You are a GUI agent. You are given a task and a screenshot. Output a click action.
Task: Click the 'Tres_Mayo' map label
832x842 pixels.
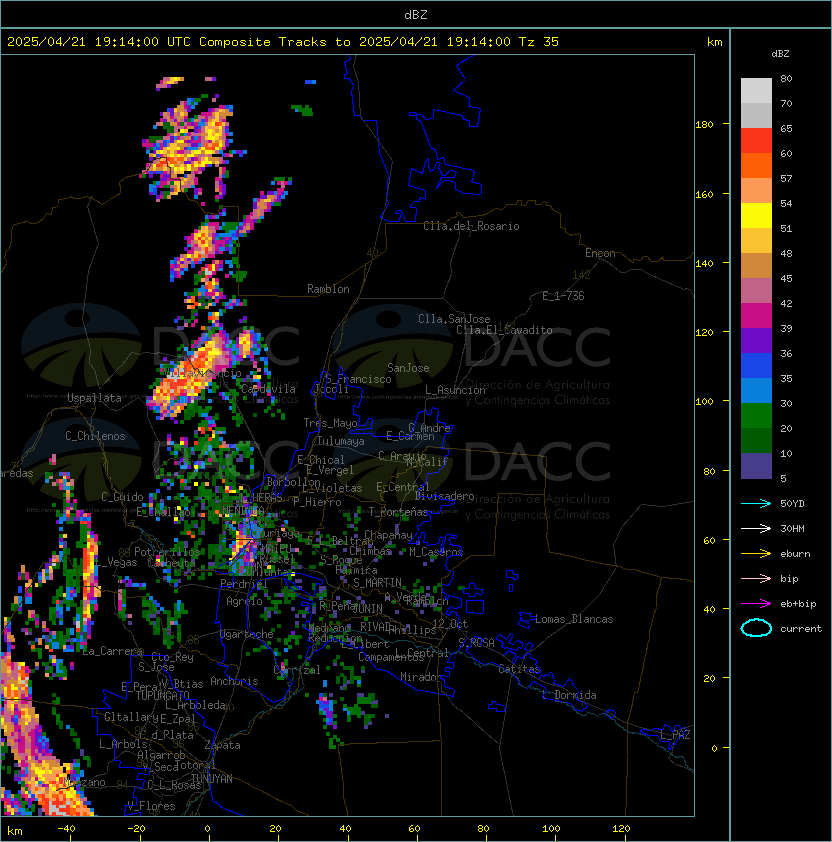click(330, 423)
